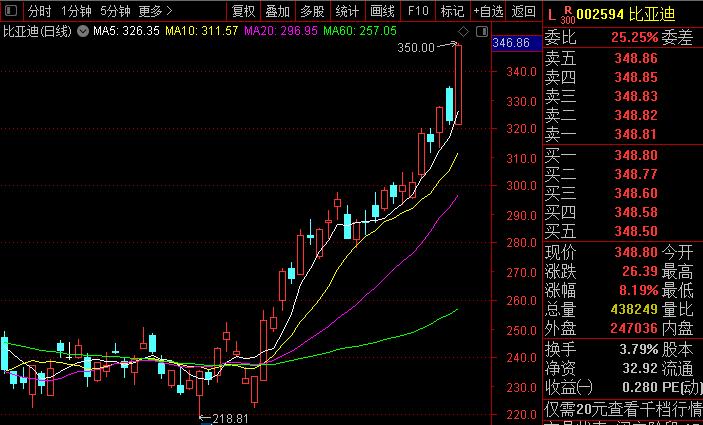The height and width of the screenshot is (425, 703).
Task: Open F10 company information
Action: tap(417, 11)
